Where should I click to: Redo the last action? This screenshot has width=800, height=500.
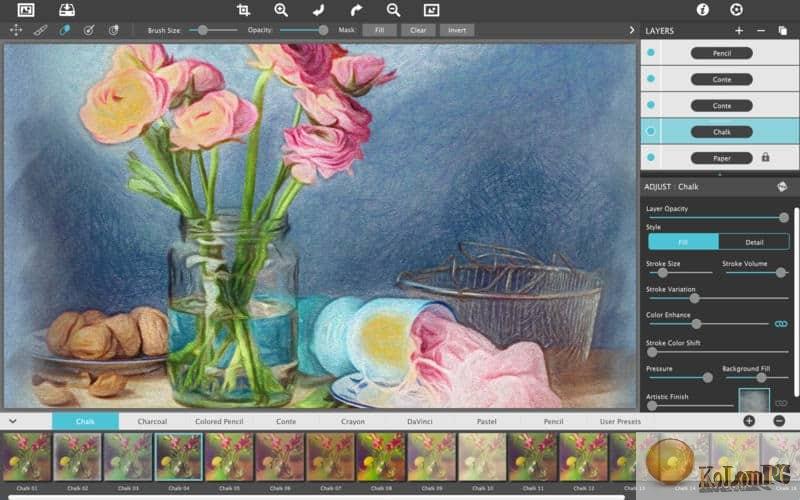pyautogui.click(x=356, y=10)
